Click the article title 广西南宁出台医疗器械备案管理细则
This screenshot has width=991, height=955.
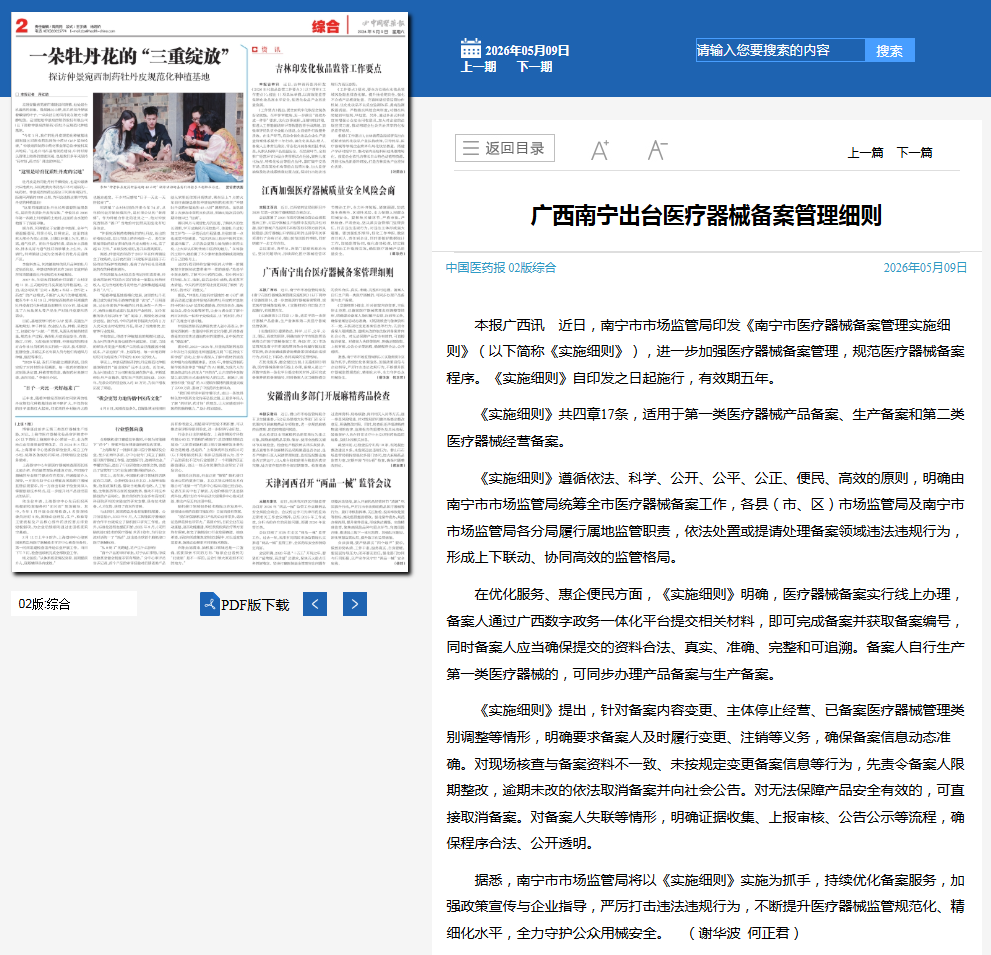706,216
